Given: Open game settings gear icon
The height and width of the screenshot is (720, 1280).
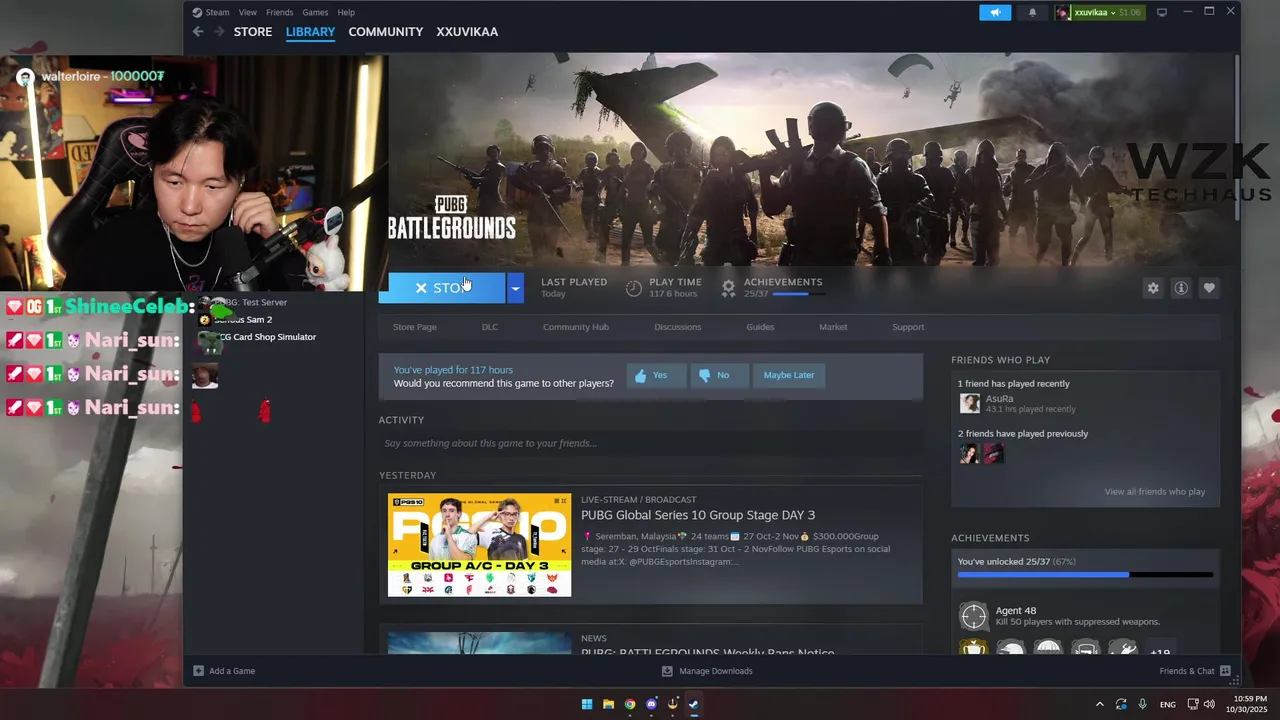Looking at the screenshot, I should point(1153,288).
